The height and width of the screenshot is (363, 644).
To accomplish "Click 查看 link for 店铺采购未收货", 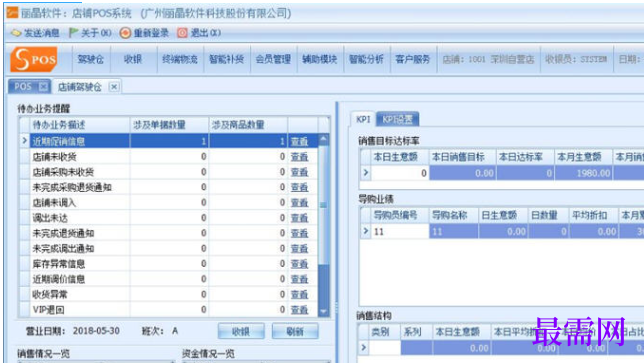I will coord(299,172).
